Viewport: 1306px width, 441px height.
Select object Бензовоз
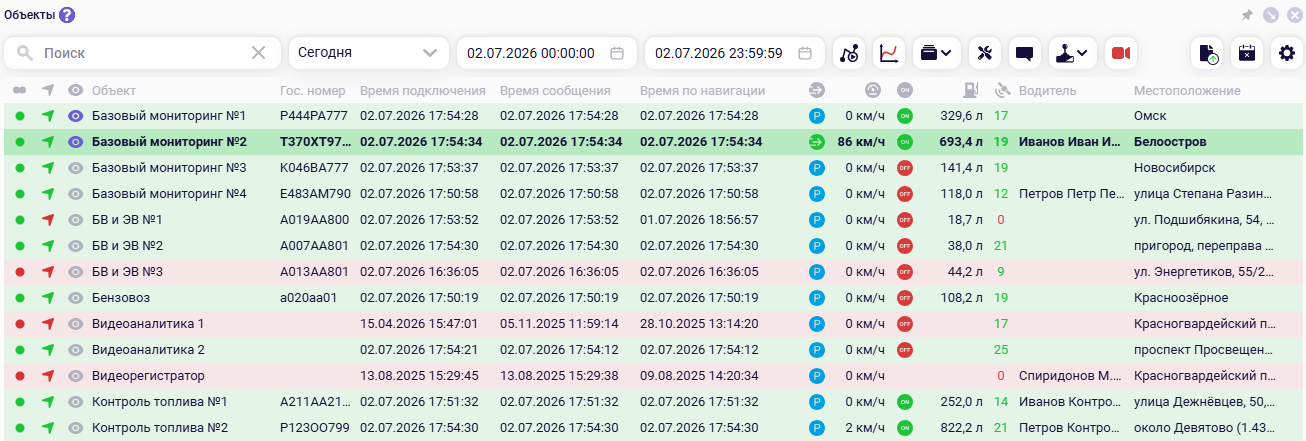[x=122, y=297]
